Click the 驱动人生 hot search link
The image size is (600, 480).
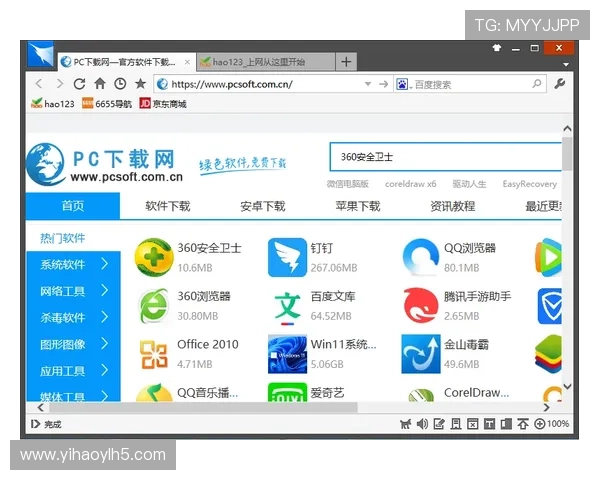[x=469, y=184]
